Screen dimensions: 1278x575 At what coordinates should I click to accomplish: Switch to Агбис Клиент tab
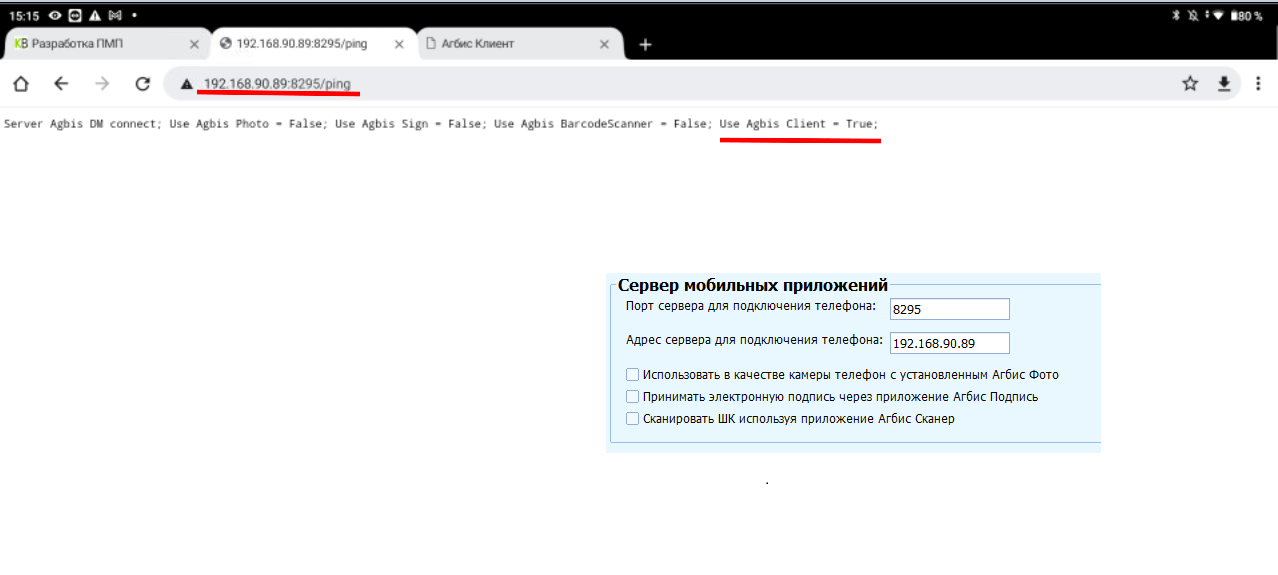coord(518,44)
